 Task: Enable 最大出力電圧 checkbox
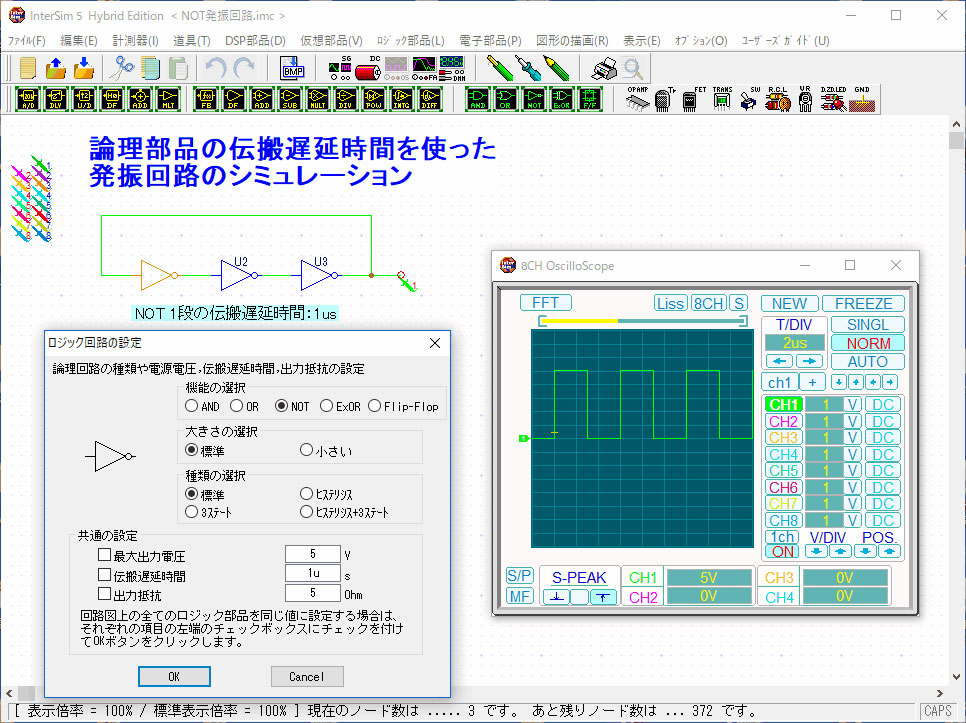click(104, 555)
